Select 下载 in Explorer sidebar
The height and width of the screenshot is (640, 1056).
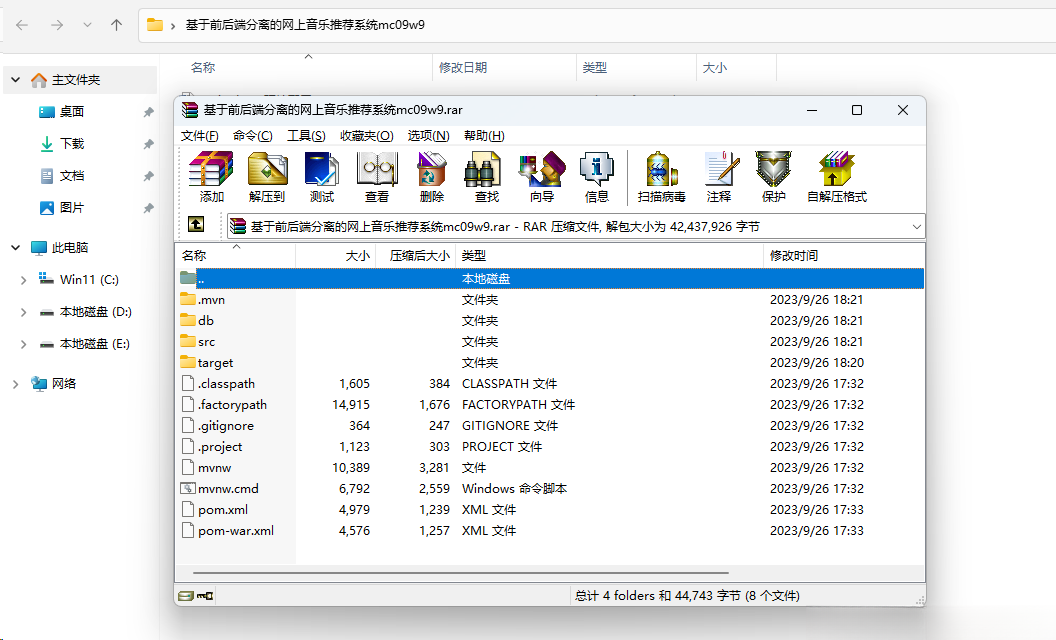[x=71, y=144]
